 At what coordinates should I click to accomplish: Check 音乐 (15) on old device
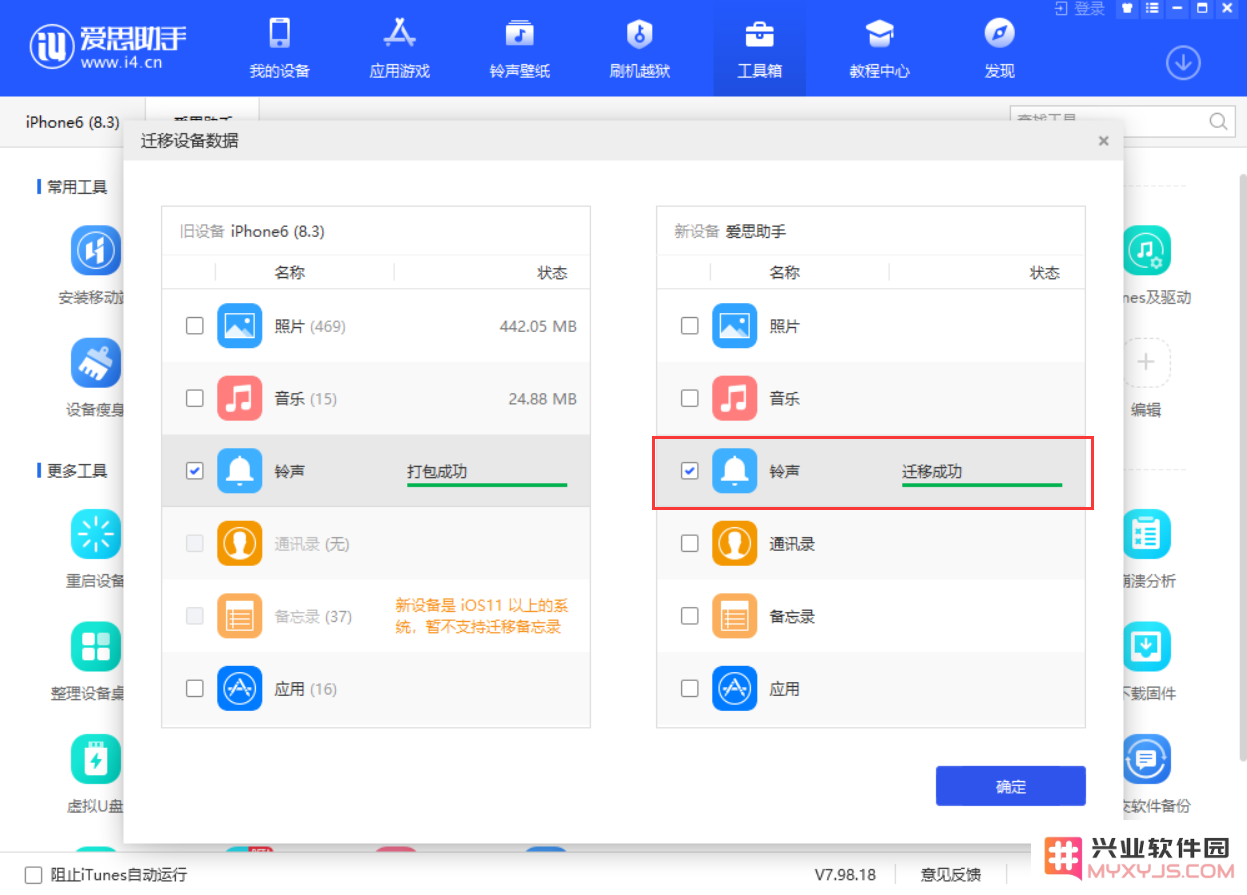(x=195, y=398)
